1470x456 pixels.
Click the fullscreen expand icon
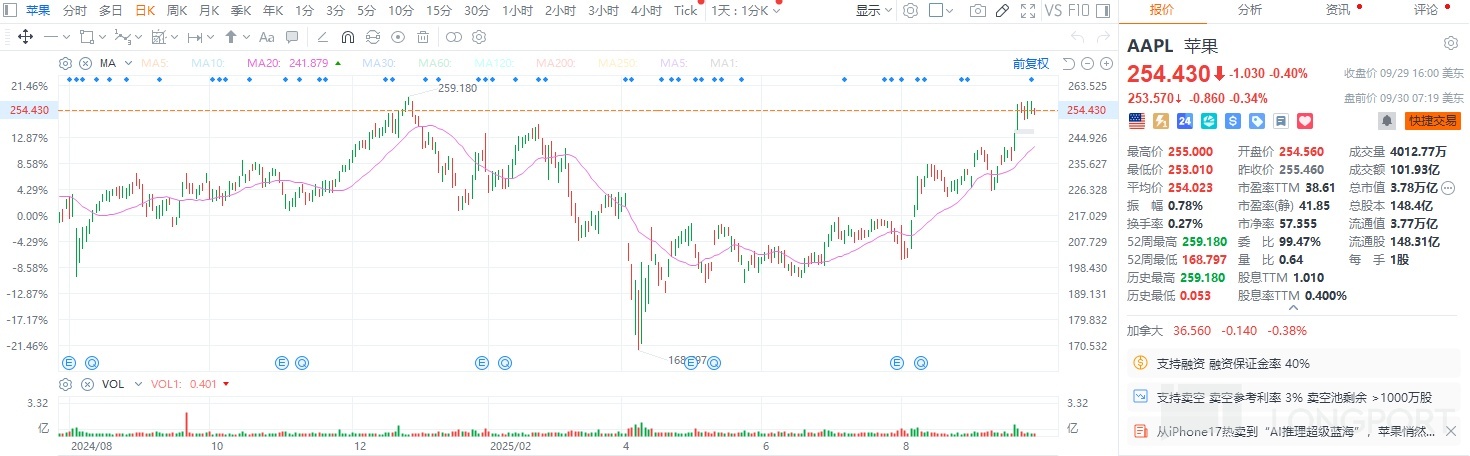1027,11
